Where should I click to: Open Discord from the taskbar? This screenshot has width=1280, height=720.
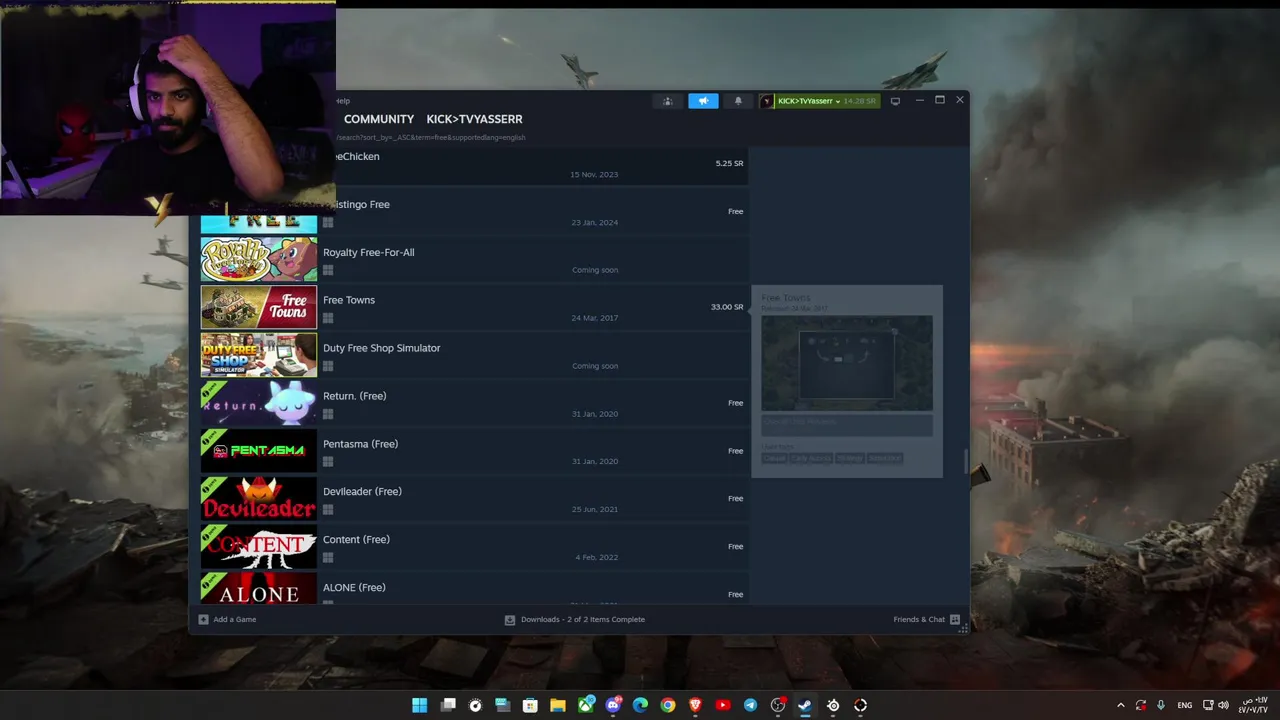[613, 705]
